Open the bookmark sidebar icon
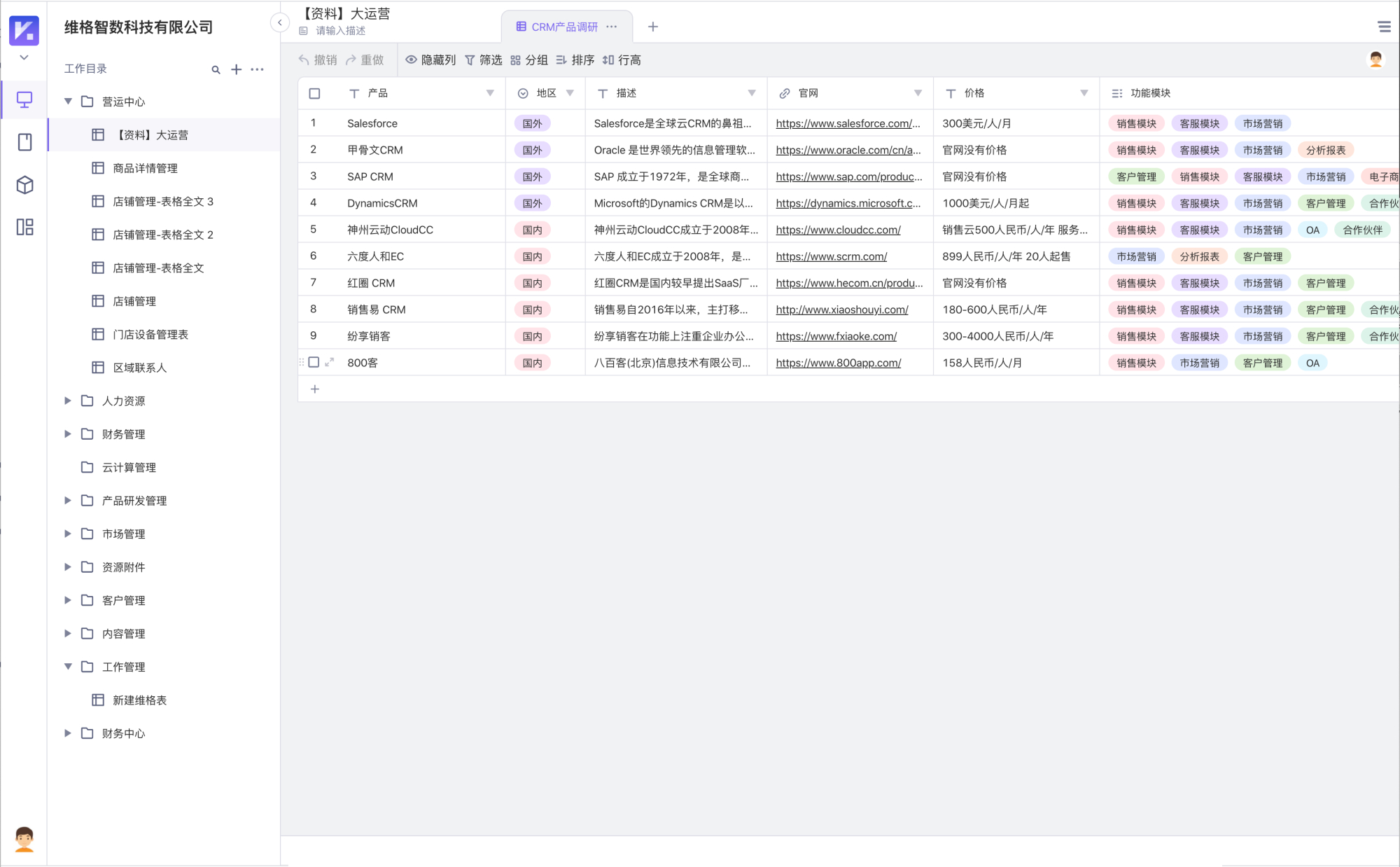The height and width of the screenshot is (867, 1400). point(24,142)
